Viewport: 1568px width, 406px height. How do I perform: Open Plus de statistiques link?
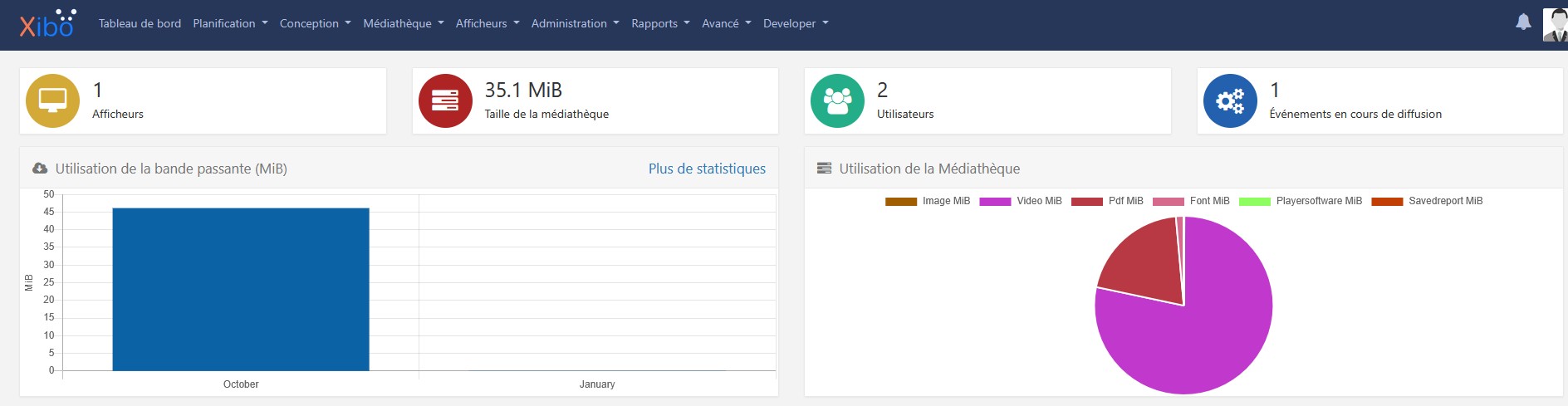pyautogui.click(x=707, y=169)
